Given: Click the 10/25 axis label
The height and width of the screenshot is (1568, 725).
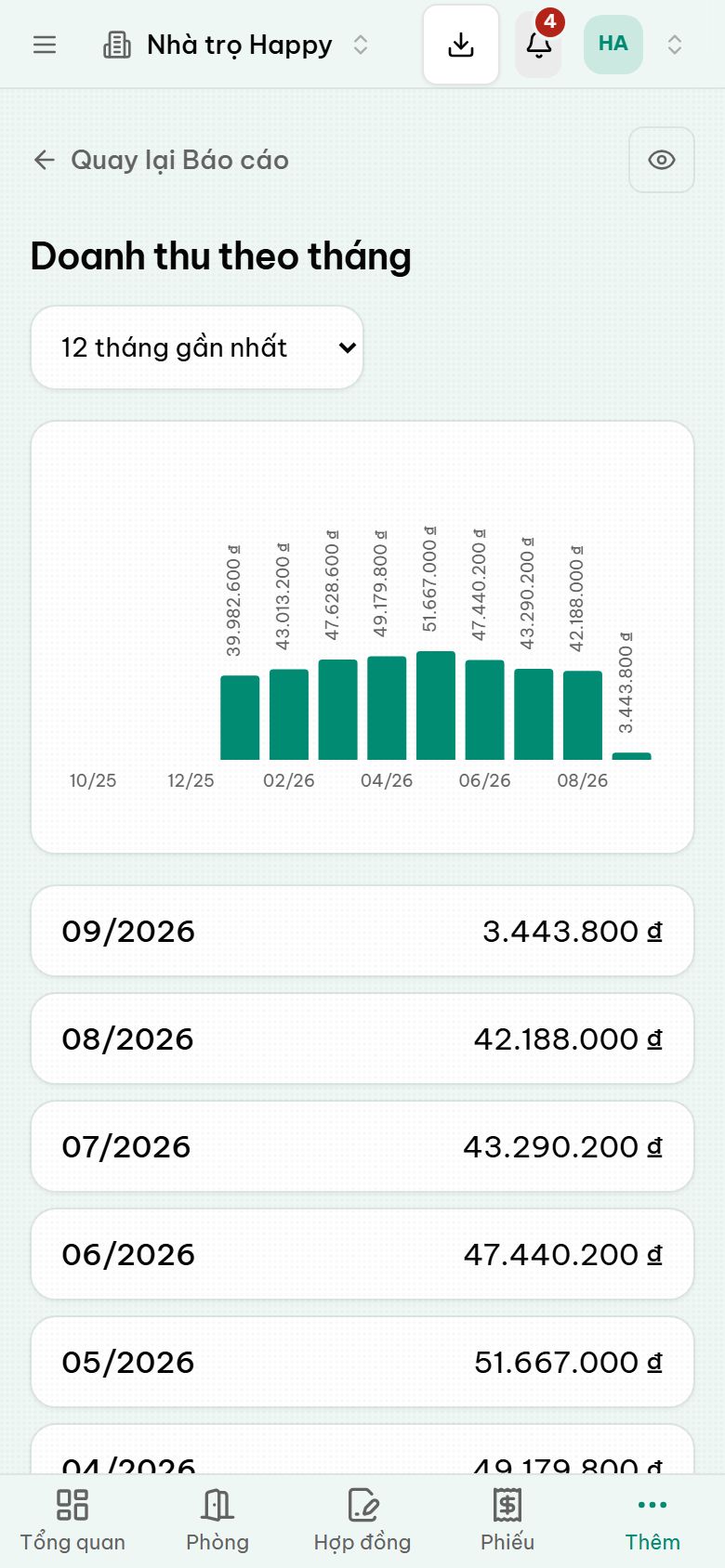Looking at the screenshot, I should pyautogui.click(x=93, y=780).
